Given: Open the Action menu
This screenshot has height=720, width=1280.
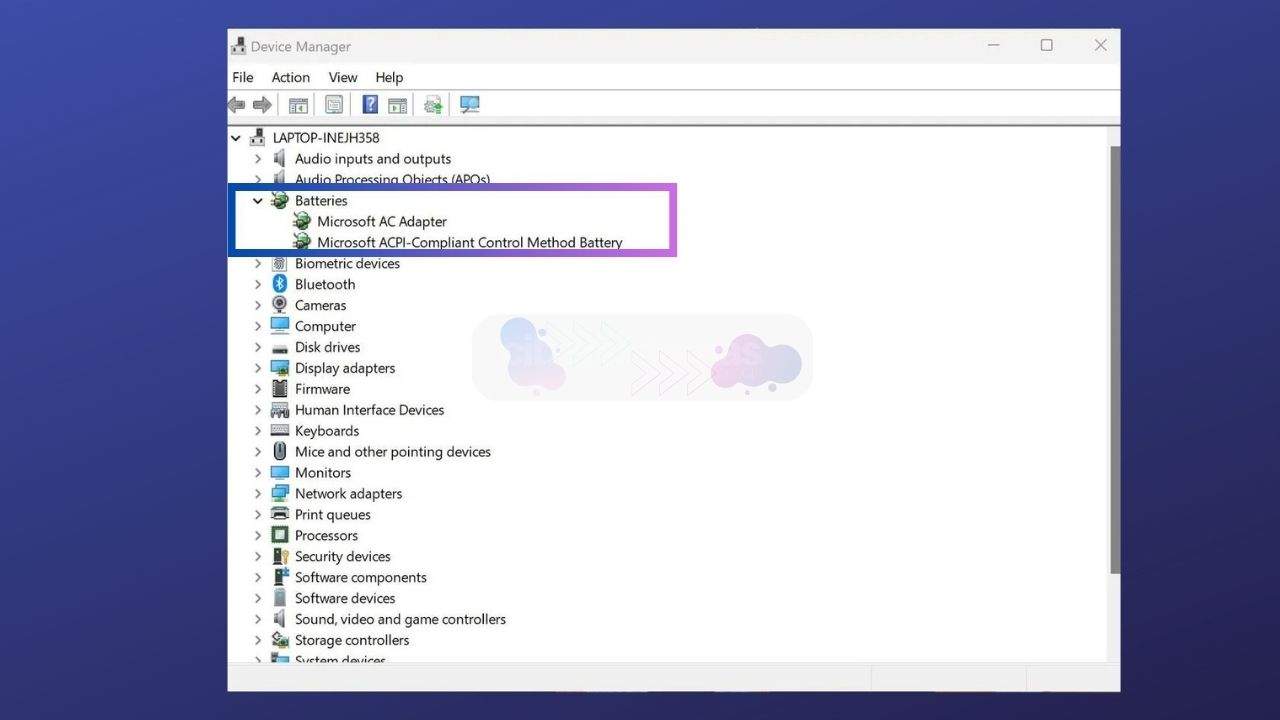Looking at the screenshot, I should point(291,77).
